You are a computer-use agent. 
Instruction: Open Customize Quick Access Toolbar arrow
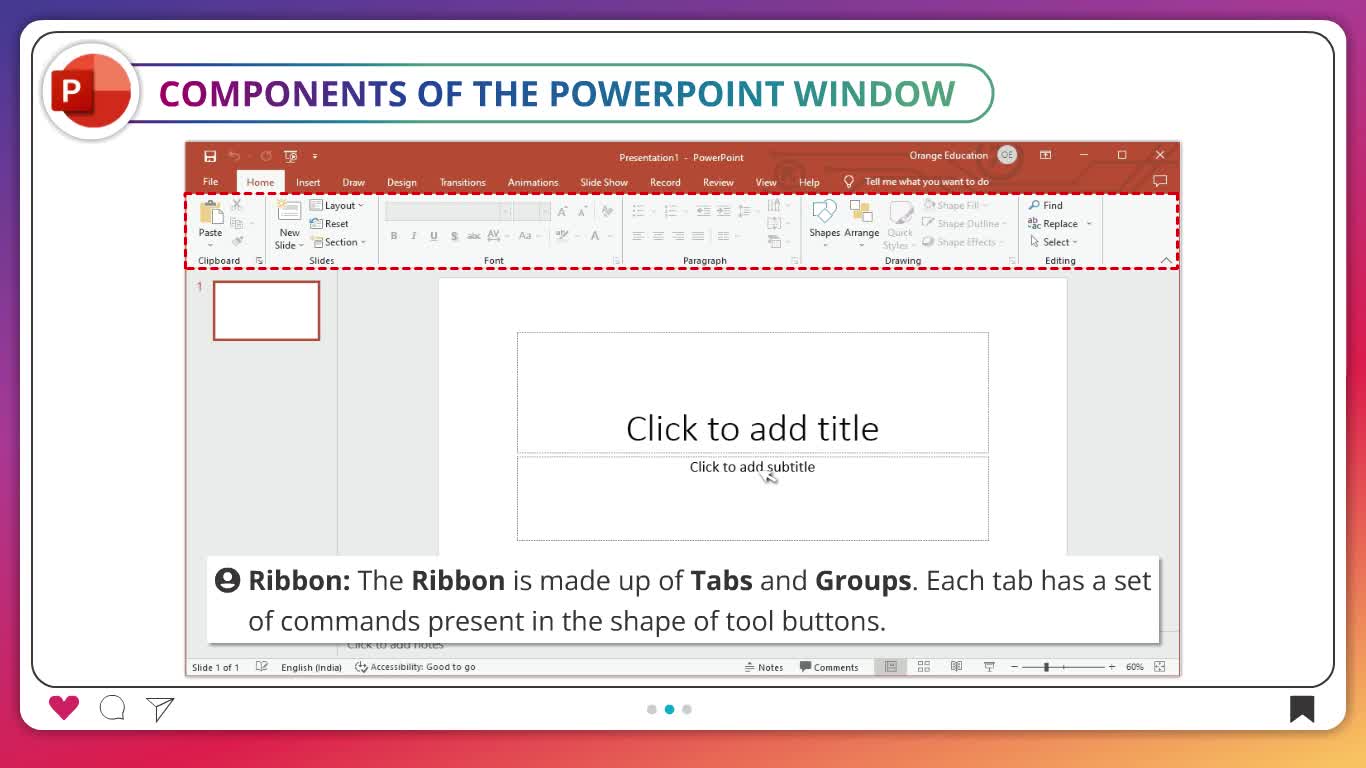314,156
